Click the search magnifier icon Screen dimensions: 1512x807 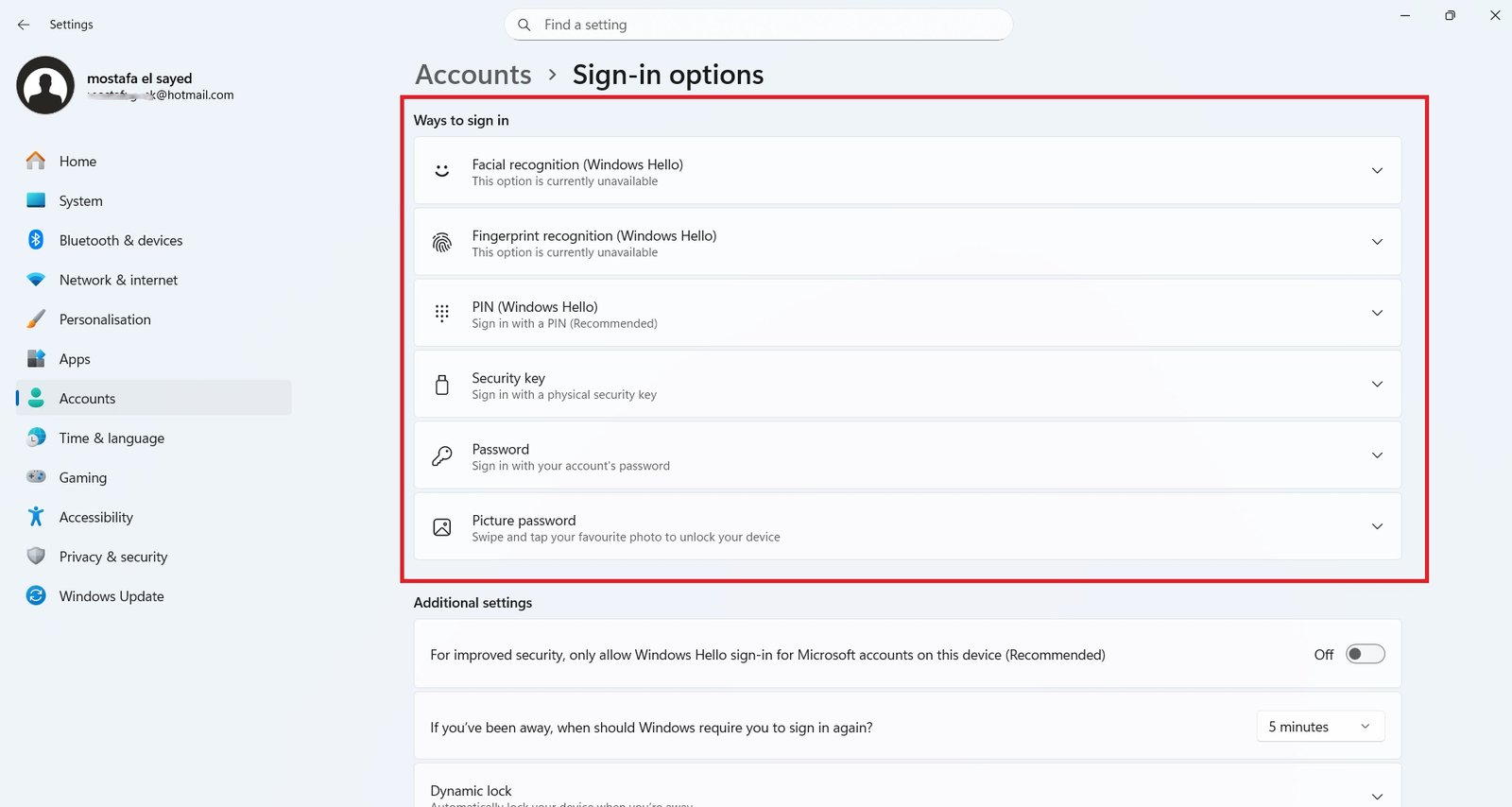pos(524,25)
